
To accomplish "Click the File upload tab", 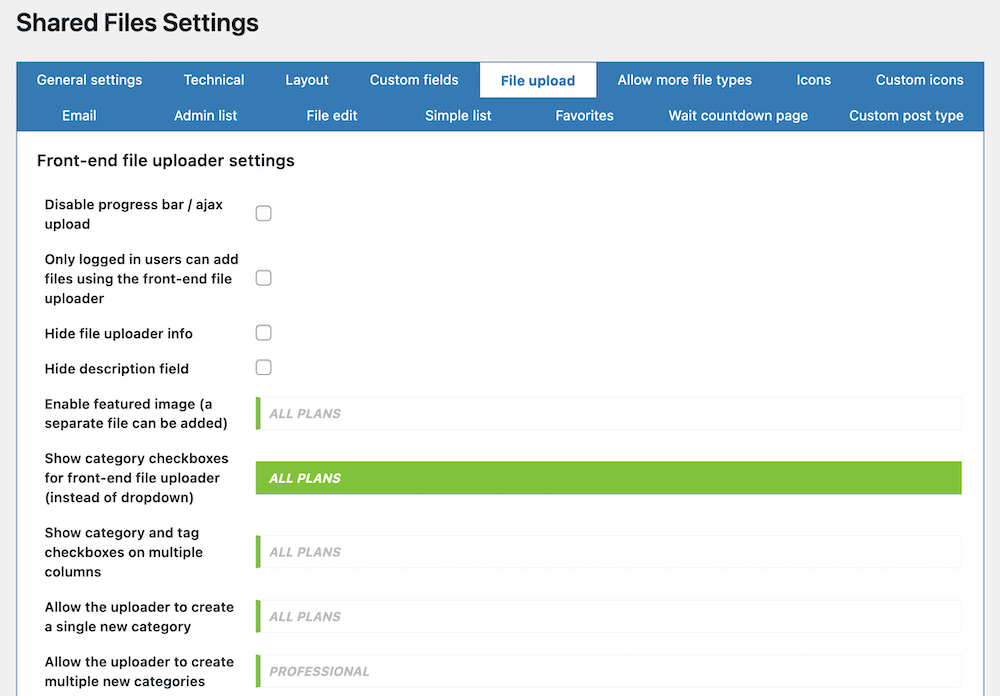I will [538, 80].
